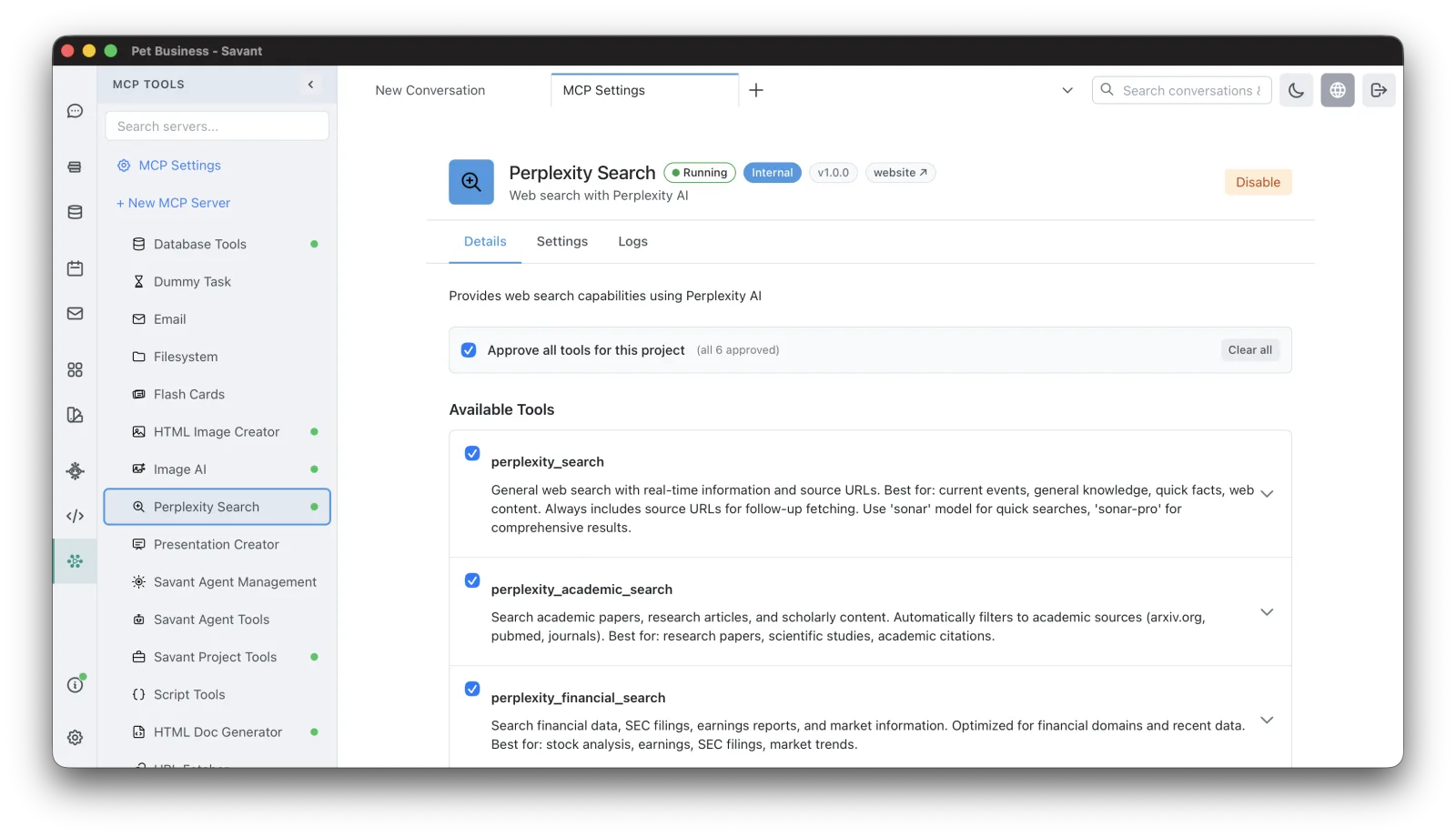The height and width of the screenshot is (837, 1456).
Task: Disable the Perplexity Search server
Action: pos(1258,182)
